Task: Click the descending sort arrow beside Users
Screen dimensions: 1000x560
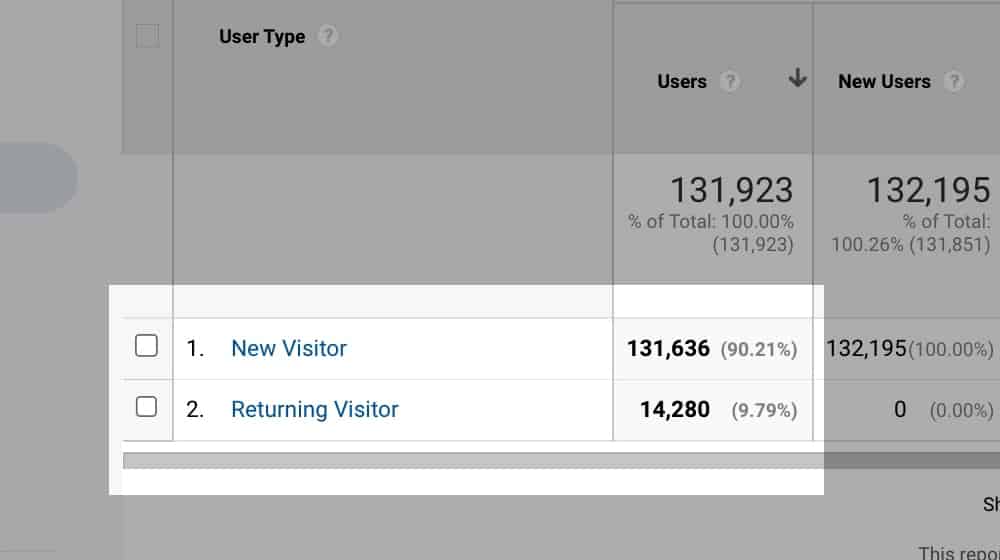Action: coord(797,78)
